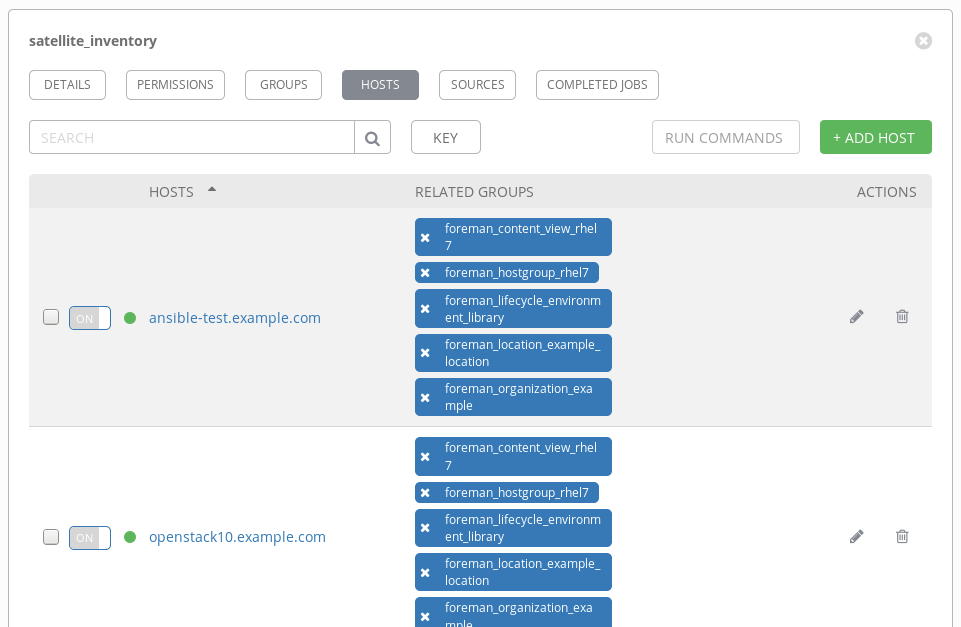Open the Completed Jobs tab

597,85
